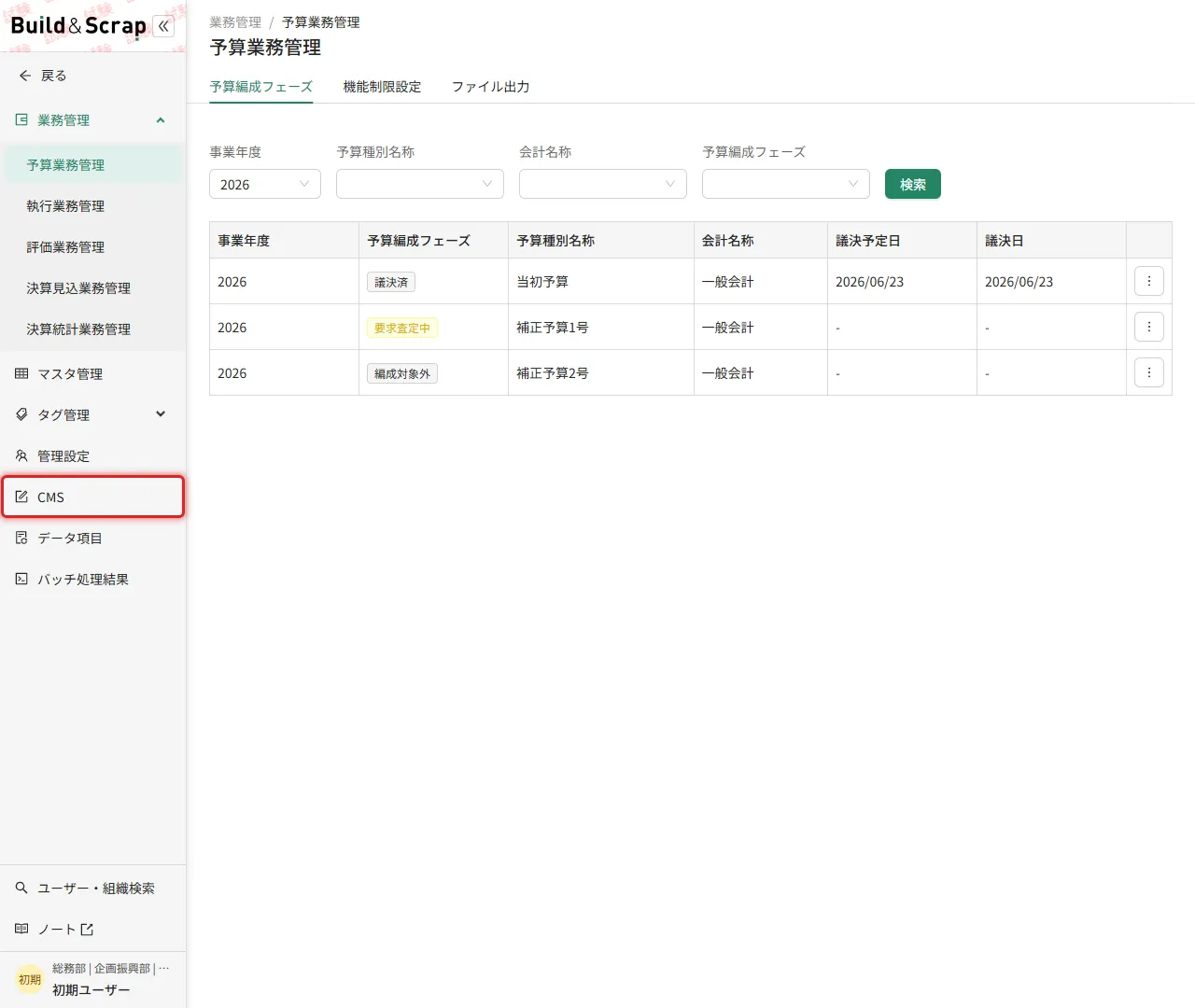Click the データ項目 sidebar label
The width and height of the screenshot is (1195, 1008).
70,539
